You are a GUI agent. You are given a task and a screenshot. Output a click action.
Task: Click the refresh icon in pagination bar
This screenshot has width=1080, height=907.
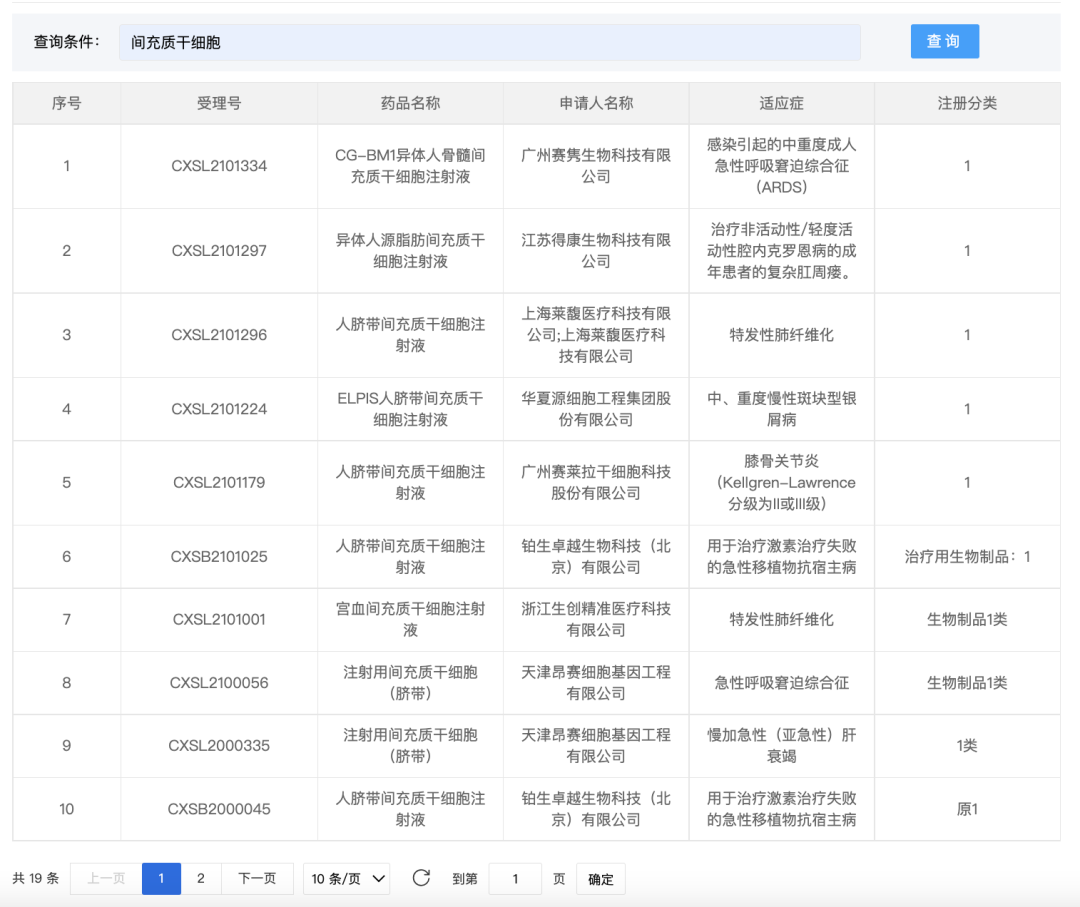coord(421,878)
